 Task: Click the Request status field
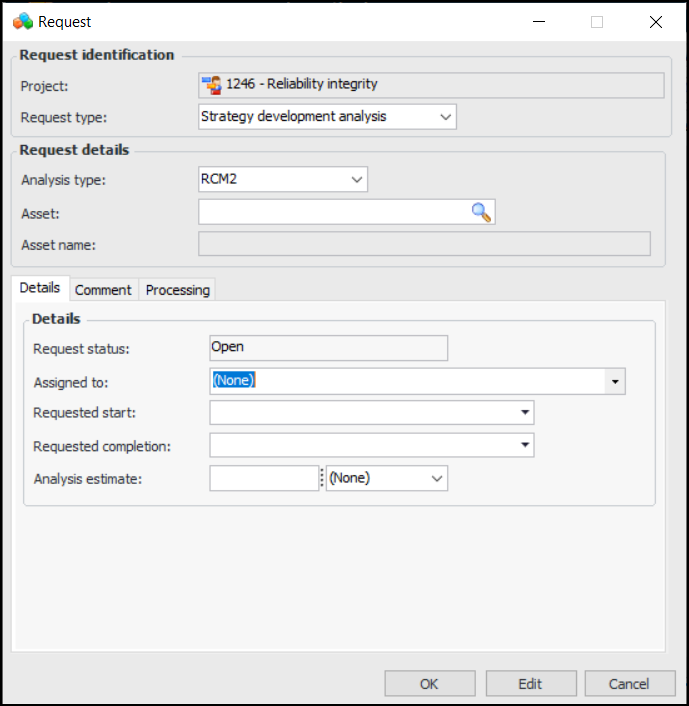(328, 348)
